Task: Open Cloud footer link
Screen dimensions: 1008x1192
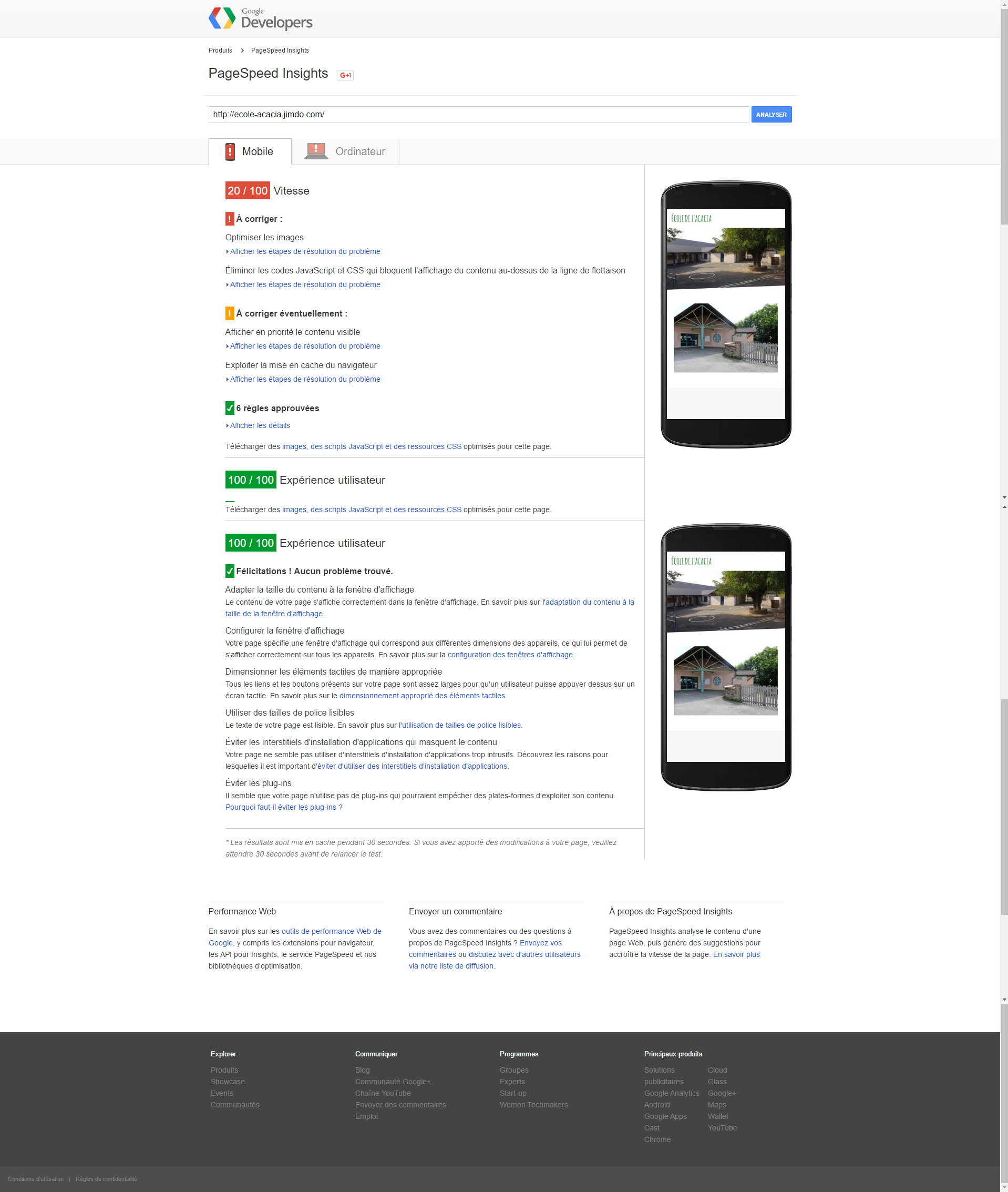Action: coord(717,1069)
